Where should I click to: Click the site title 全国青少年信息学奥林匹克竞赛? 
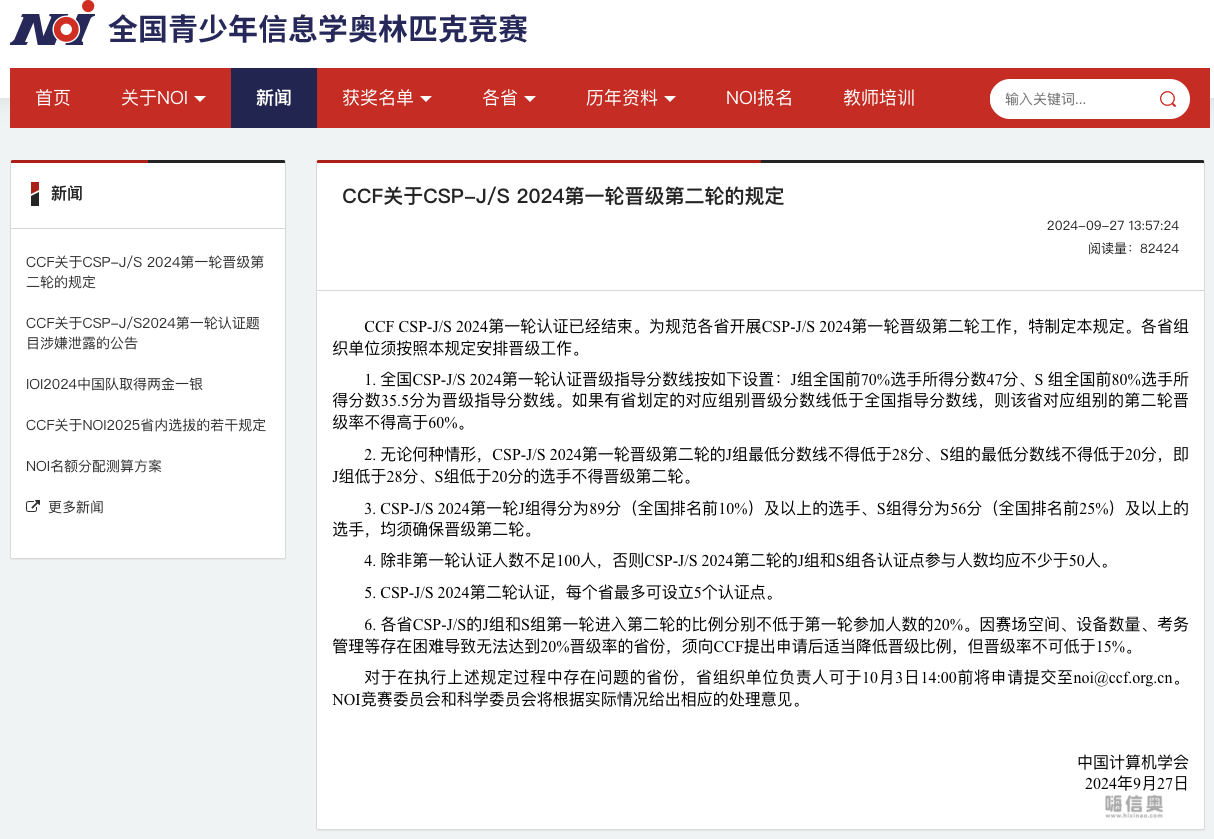pos(318,28)
